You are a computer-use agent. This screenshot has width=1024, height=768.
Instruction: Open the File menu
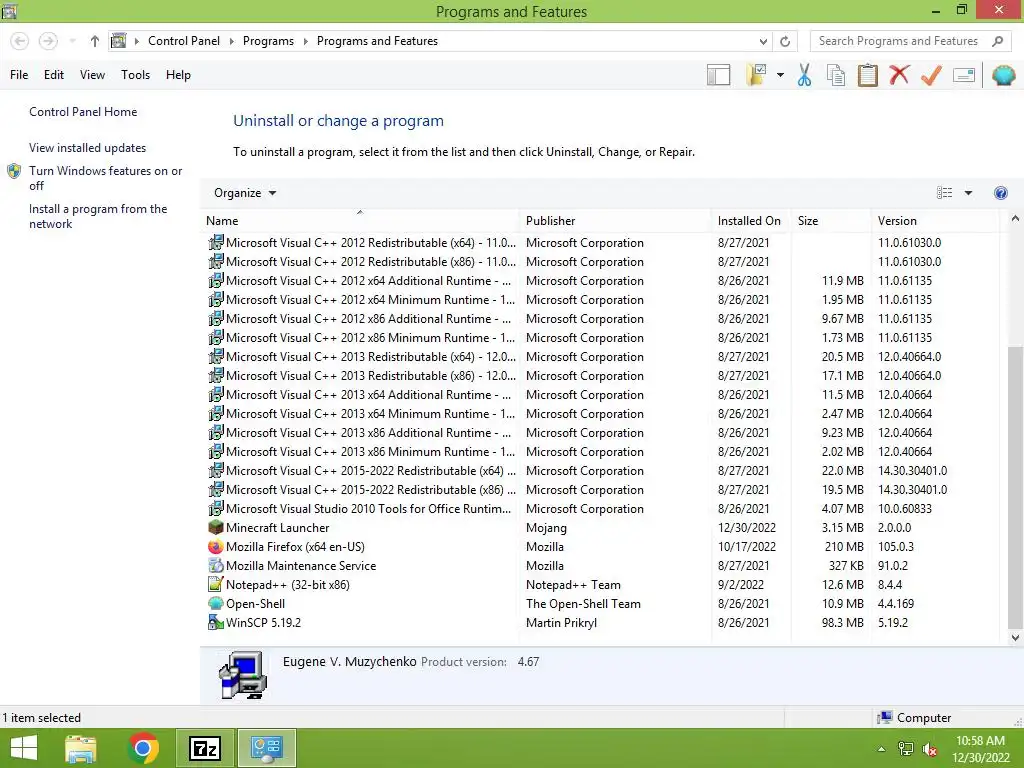point(19,74)
